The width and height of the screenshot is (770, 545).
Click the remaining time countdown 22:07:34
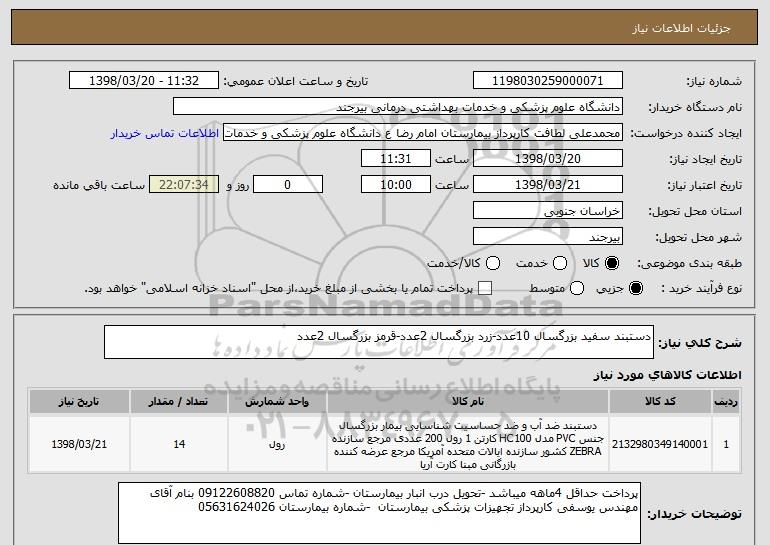point(184,185)
